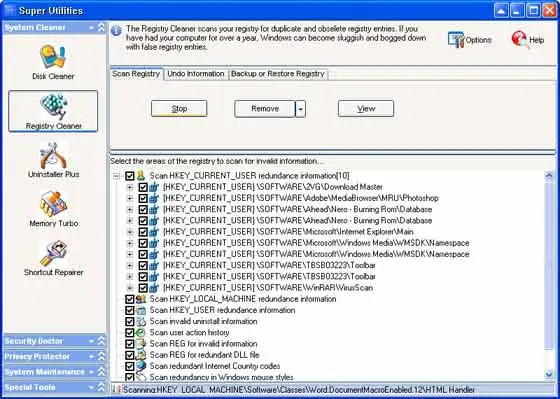This screenshot has height=399, width=560.
Task: Switch to the Undo Information tab
Action: (x=196, y=74)
